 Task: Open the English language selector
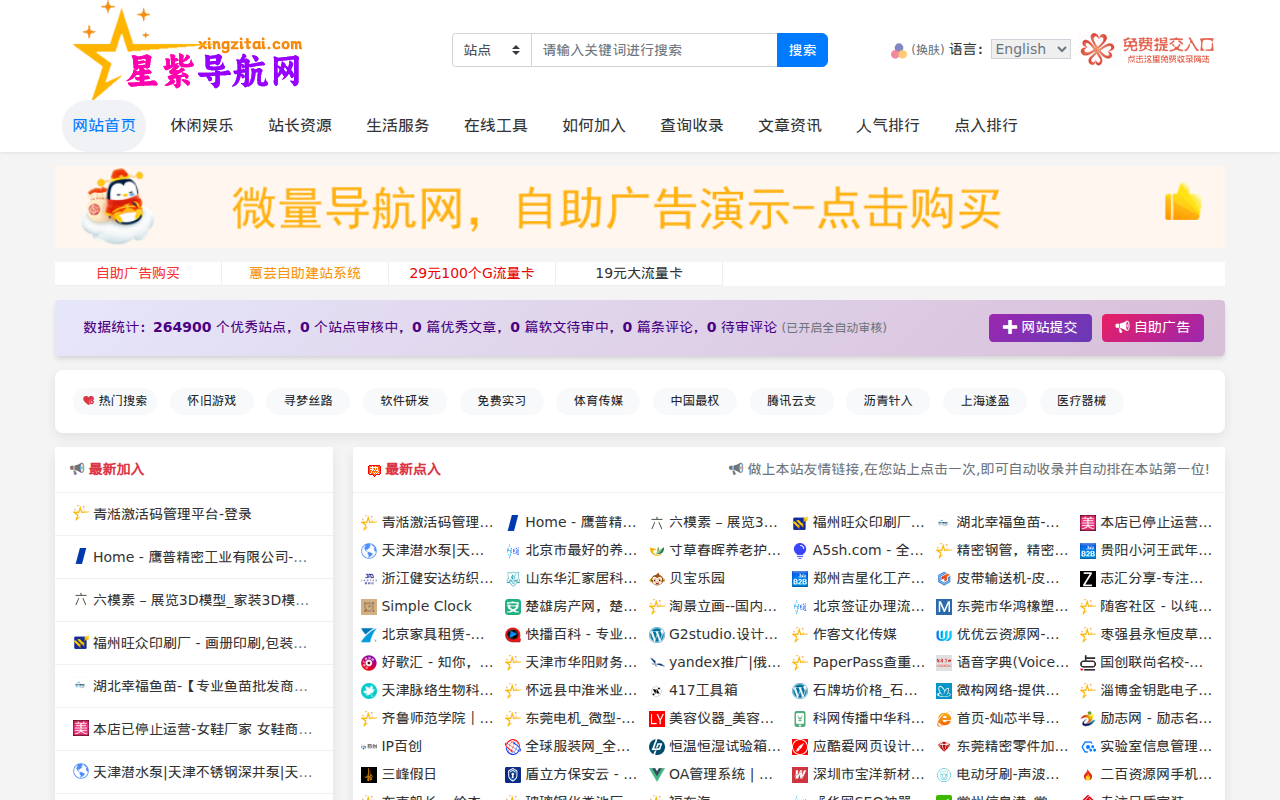click(x=1030, y=48)
